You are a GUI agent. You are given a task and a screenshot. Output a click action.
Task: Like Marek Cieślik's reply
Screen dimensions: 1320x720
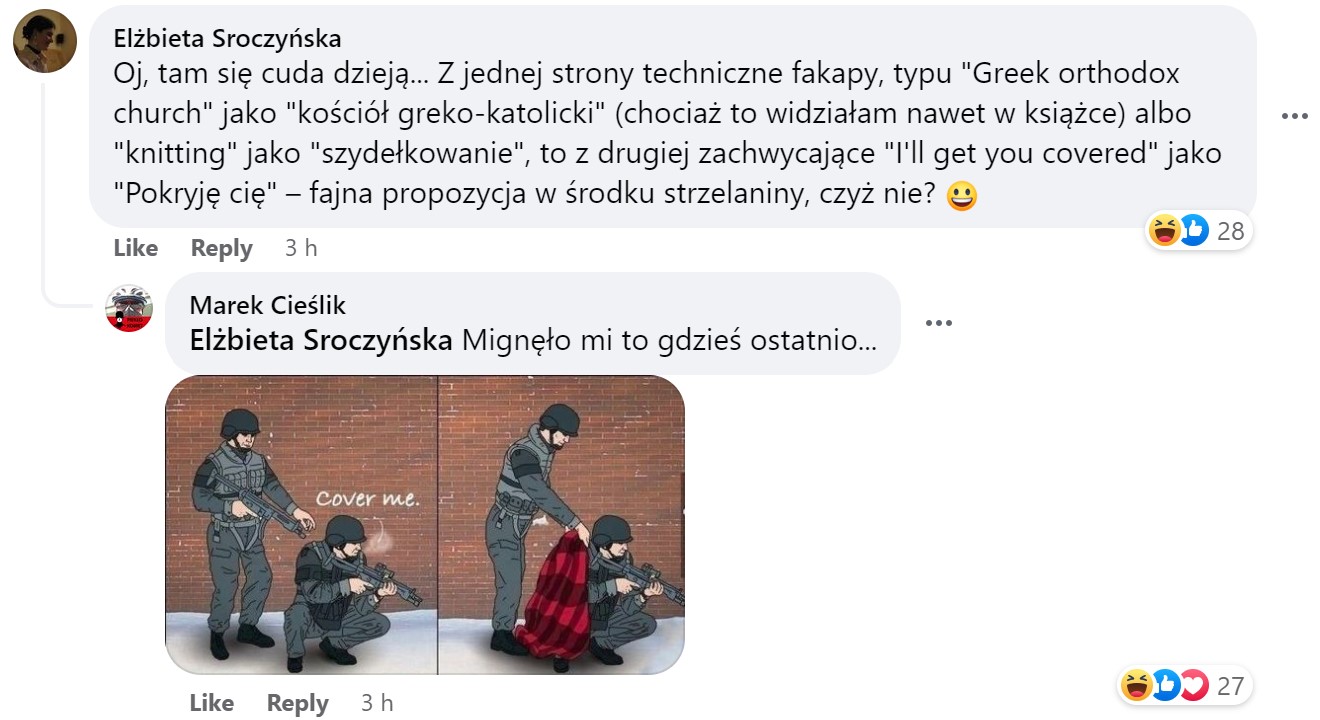pos(212,703)
